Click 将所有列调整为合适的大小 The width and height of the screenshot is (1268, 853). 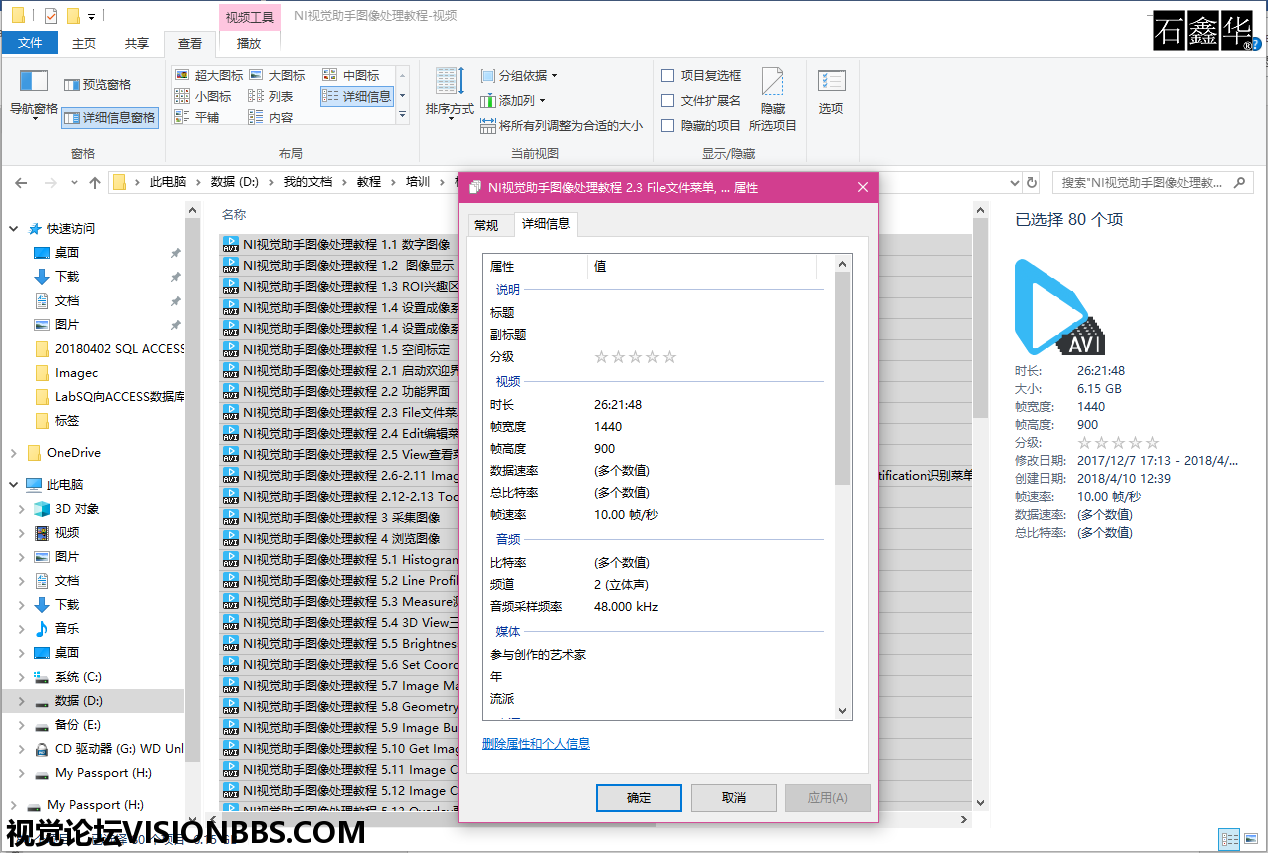click(x=561, y=125)
